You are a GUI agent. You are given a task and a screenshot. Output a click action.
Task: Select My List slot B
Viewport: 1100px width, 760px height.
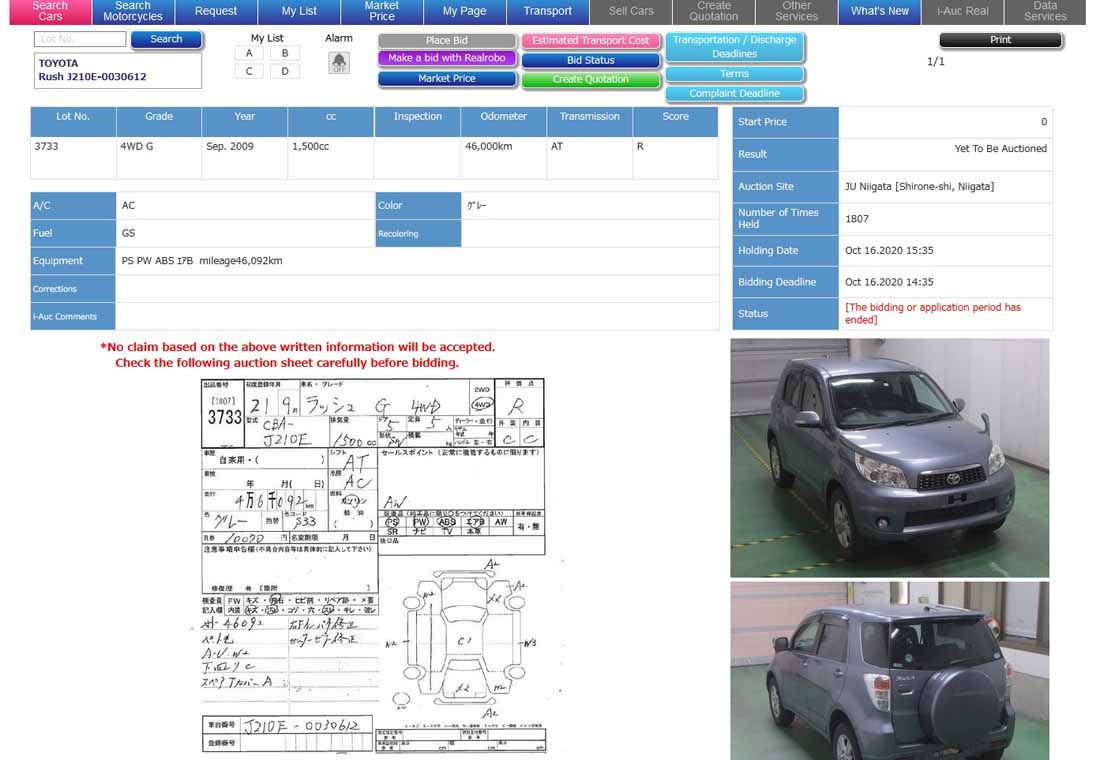coord(285,53)
